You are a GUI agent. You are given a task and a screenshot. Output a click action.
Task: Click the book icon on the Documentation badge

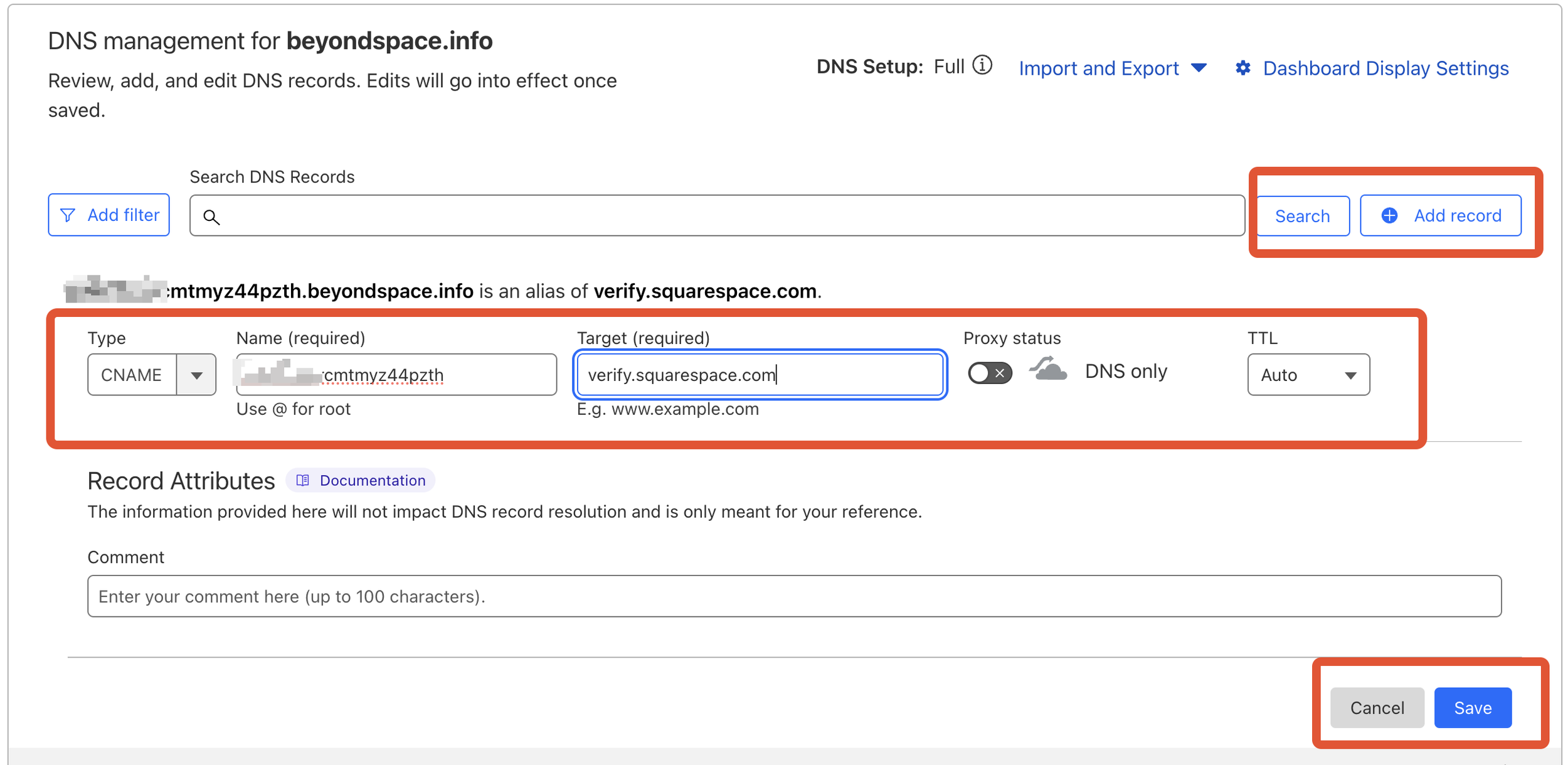304,480
